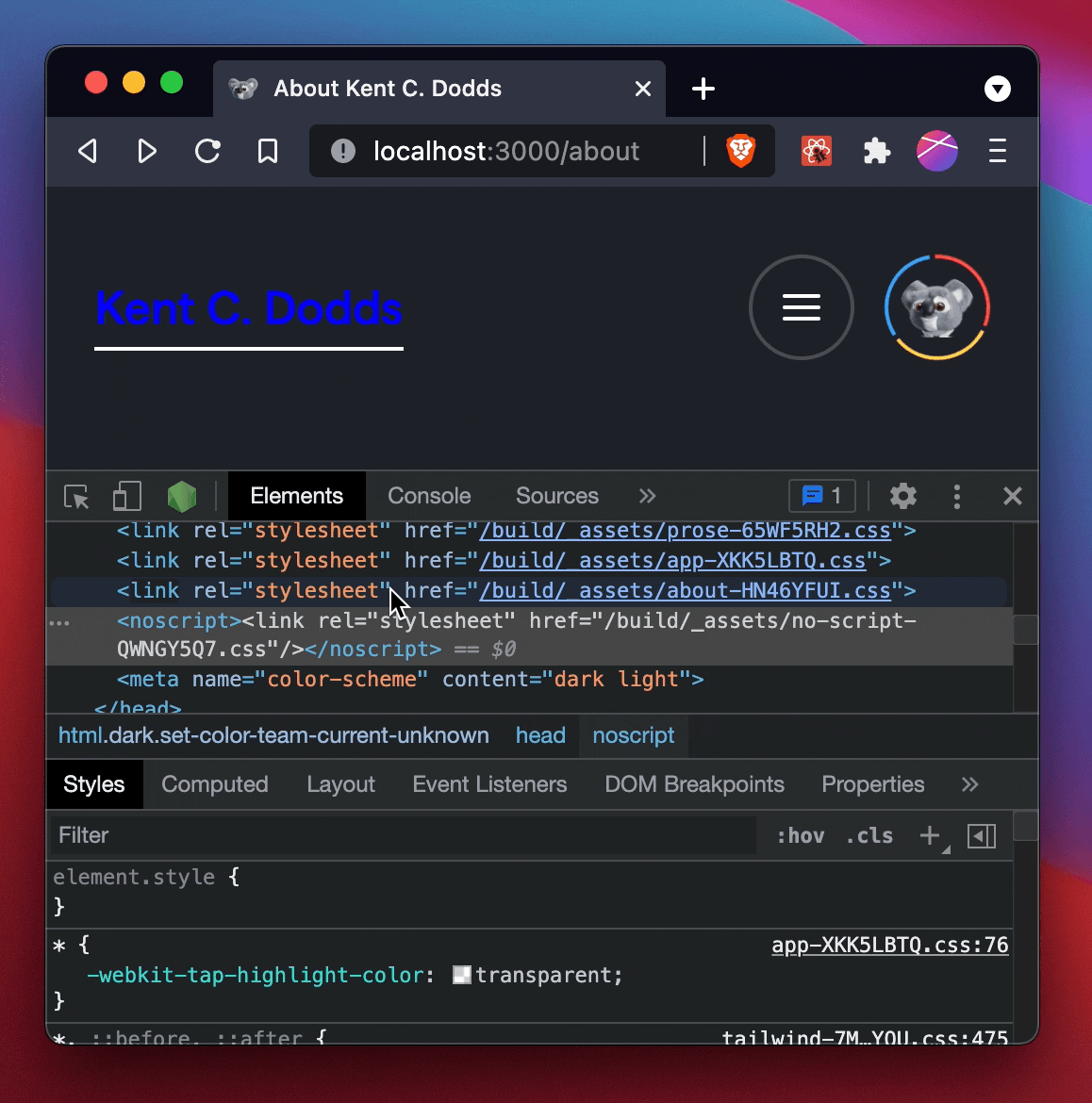Open the DOM Breakpoints tab

tap(694, 783)
